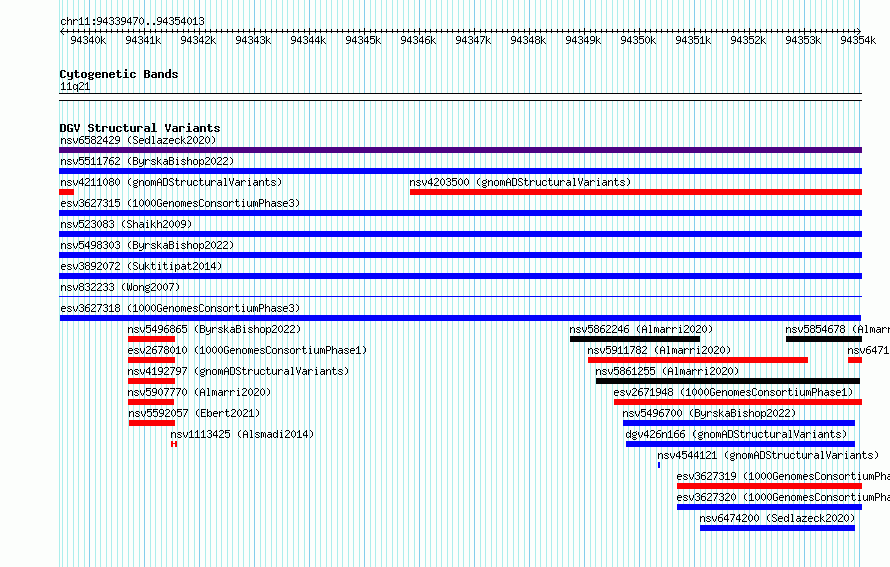Open esv3627320 variant label
This screenshot has width=890, height=567.
(783, 497)
